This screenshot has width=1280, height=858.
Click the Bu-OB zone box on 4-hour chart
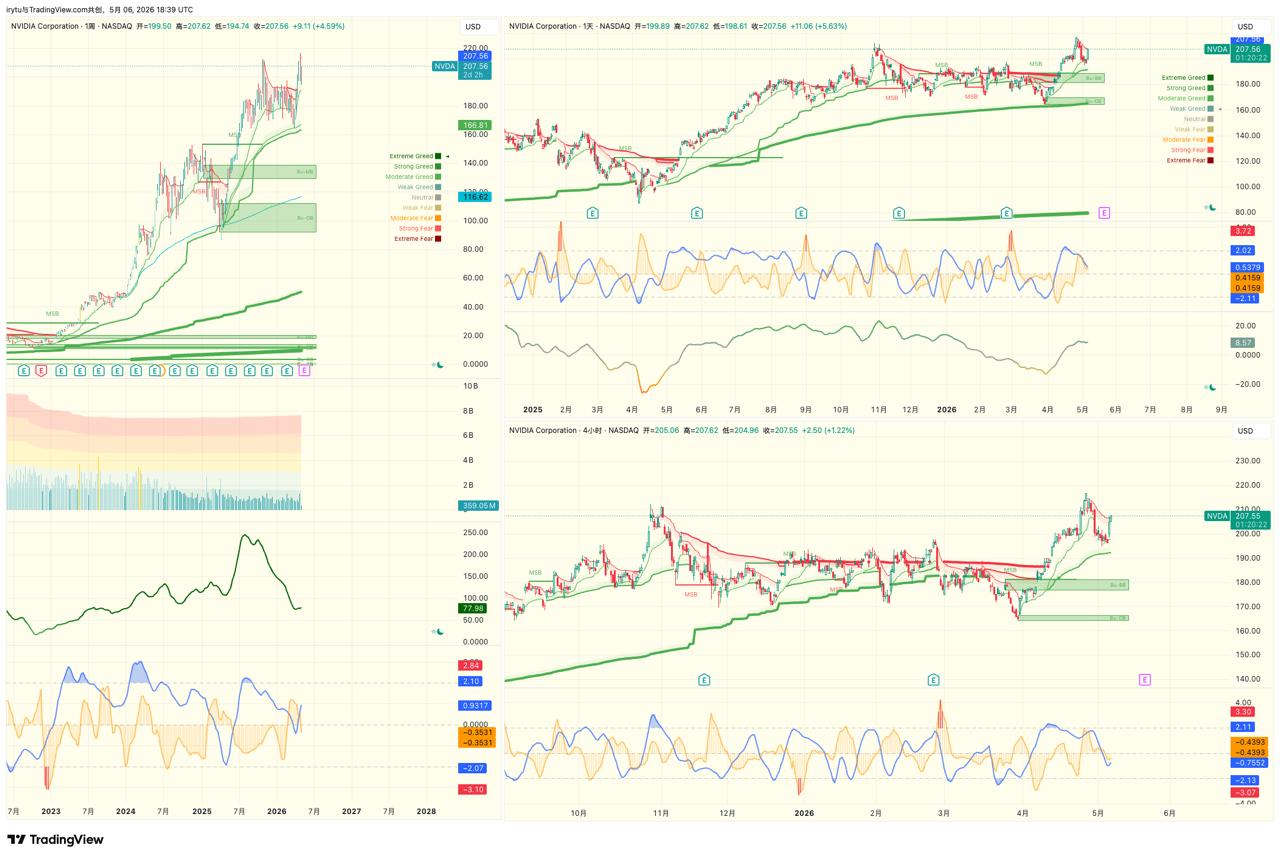click(1074, 618)
